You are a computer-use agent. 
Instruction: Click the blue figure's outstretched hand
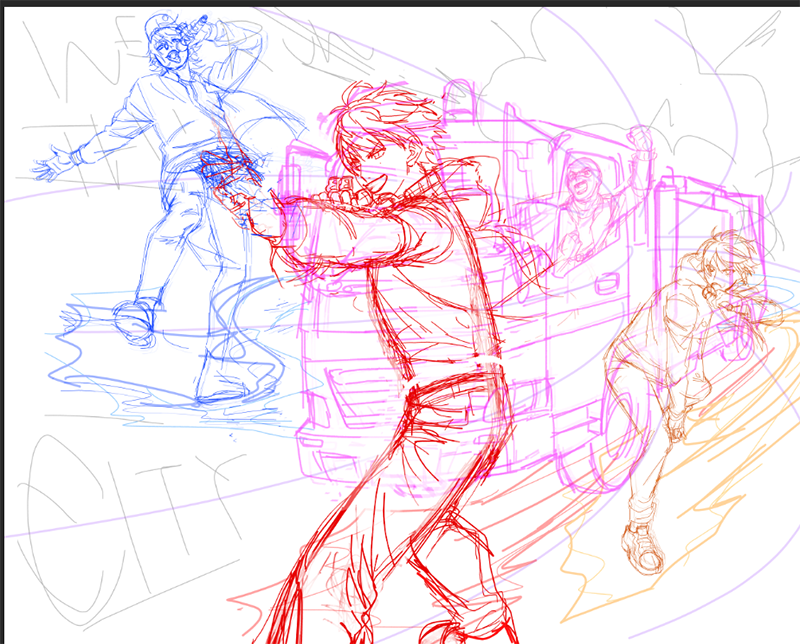coord(54,162)
